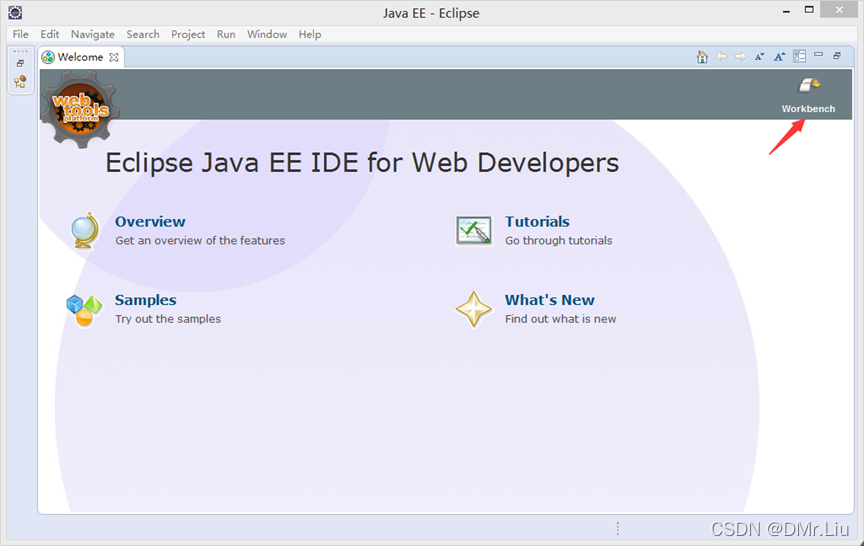
Task: Close the Welcome tab
Action: pyautogui.click(x=114, y=57)
